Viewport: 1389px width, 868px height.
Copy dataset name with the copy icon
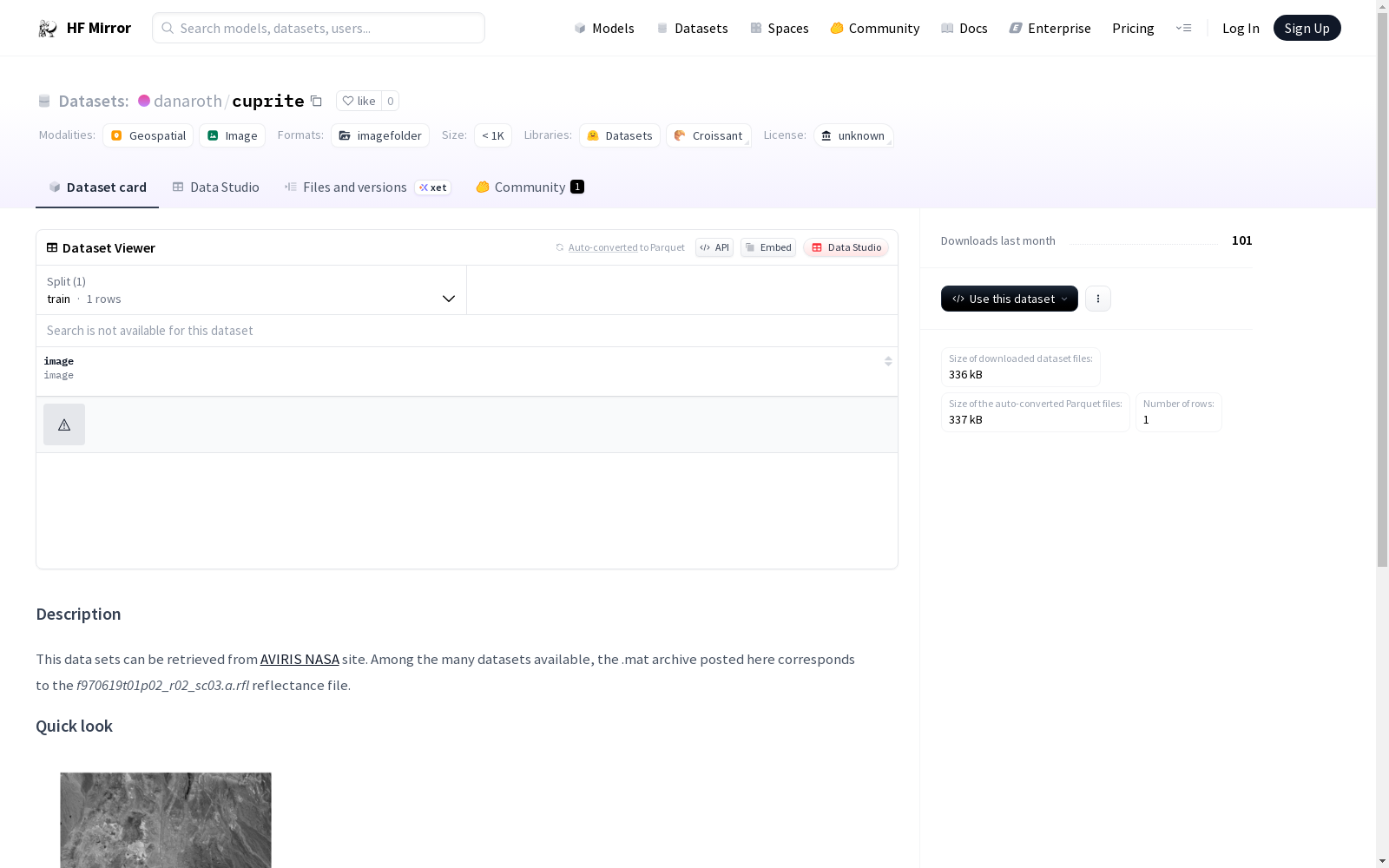tap(316, 101)
